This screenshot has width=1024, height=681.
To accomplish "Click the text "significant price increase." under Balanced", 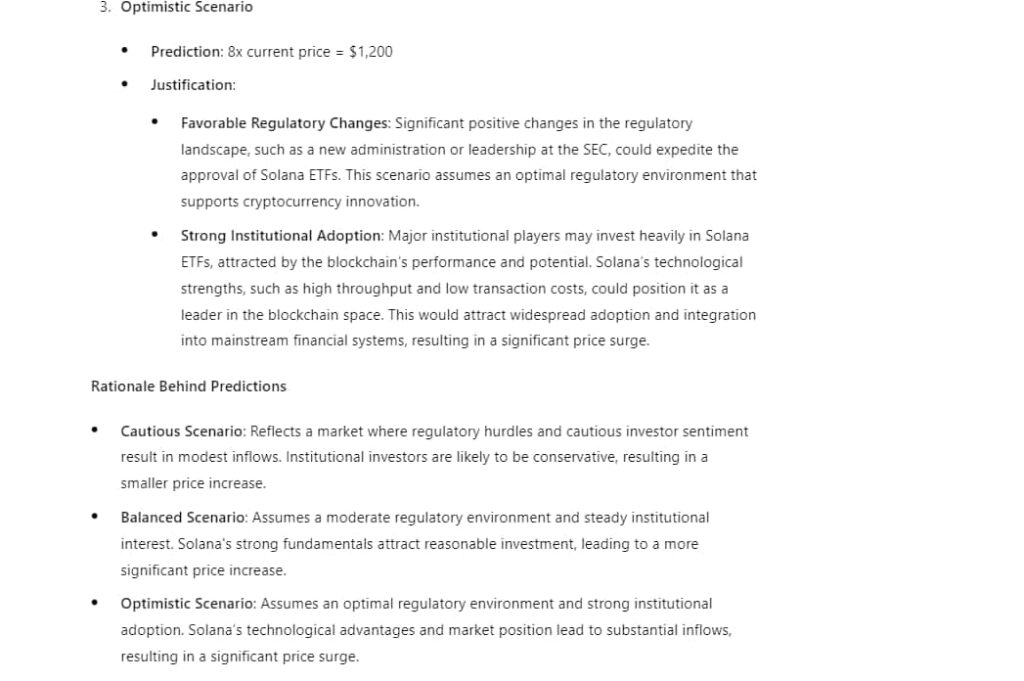I will point(203,571).
